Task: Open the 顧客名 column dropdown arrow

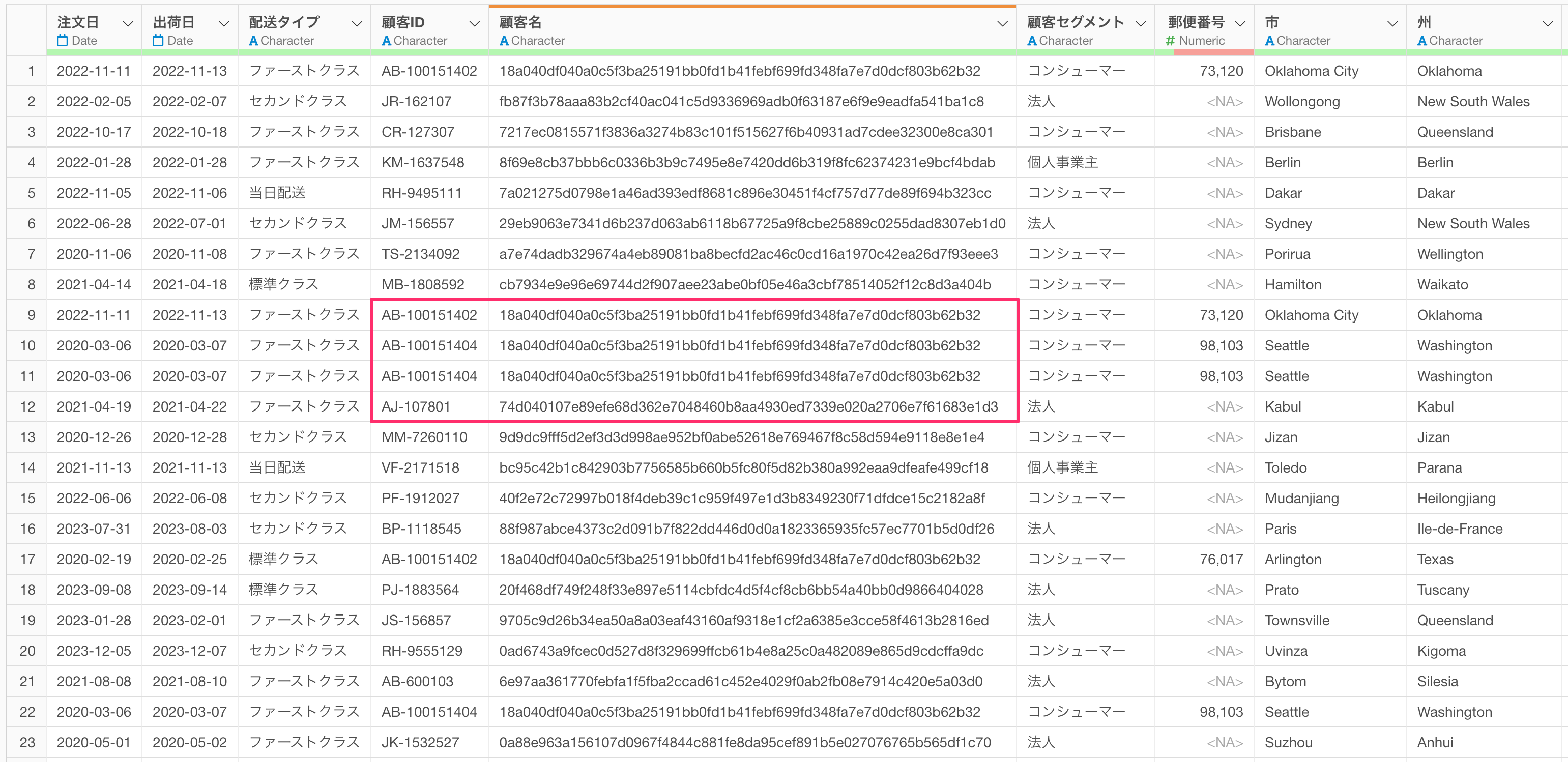Action: 1002,24
